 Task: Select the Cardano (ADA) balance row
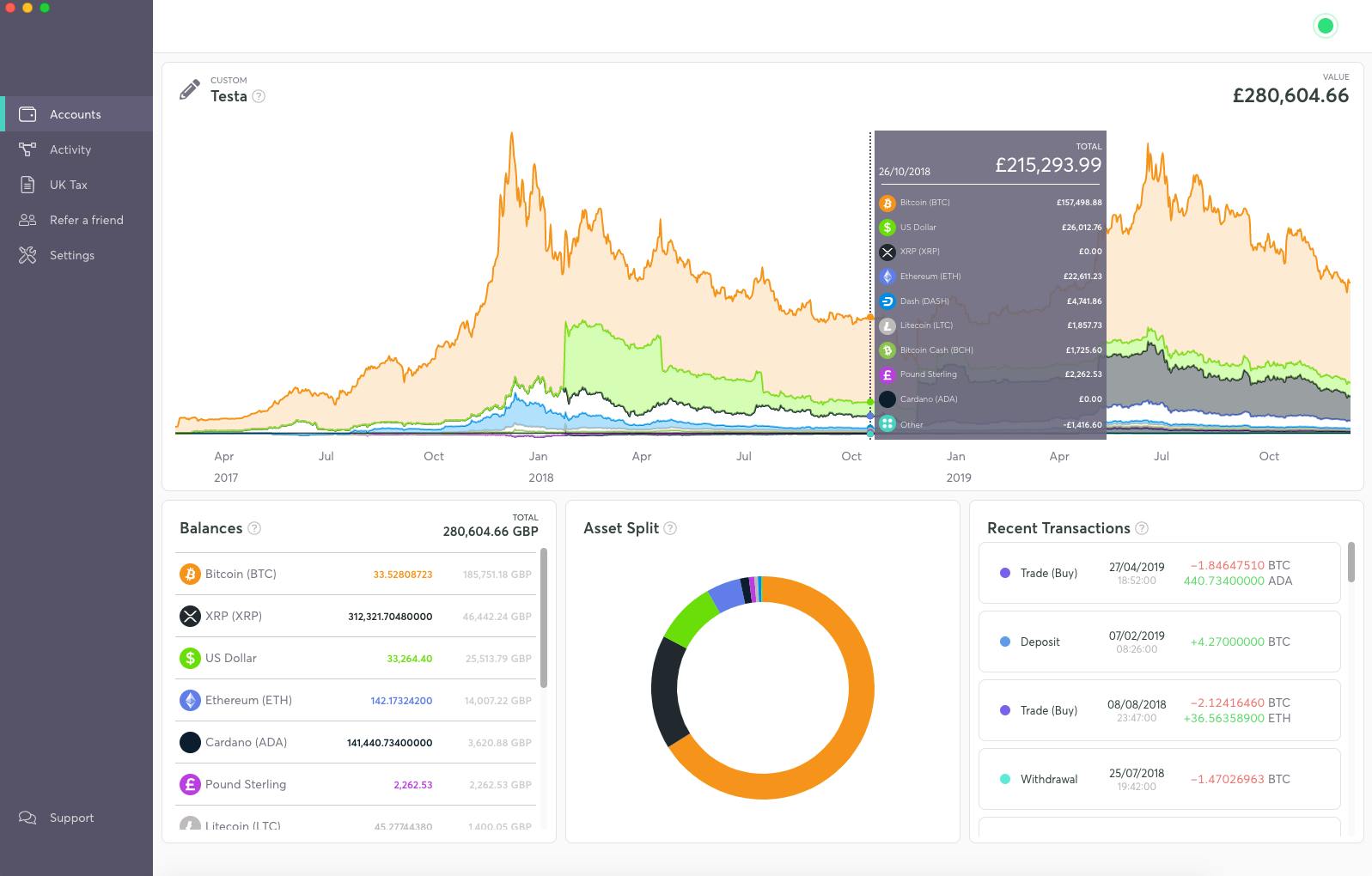click(355, 742)
